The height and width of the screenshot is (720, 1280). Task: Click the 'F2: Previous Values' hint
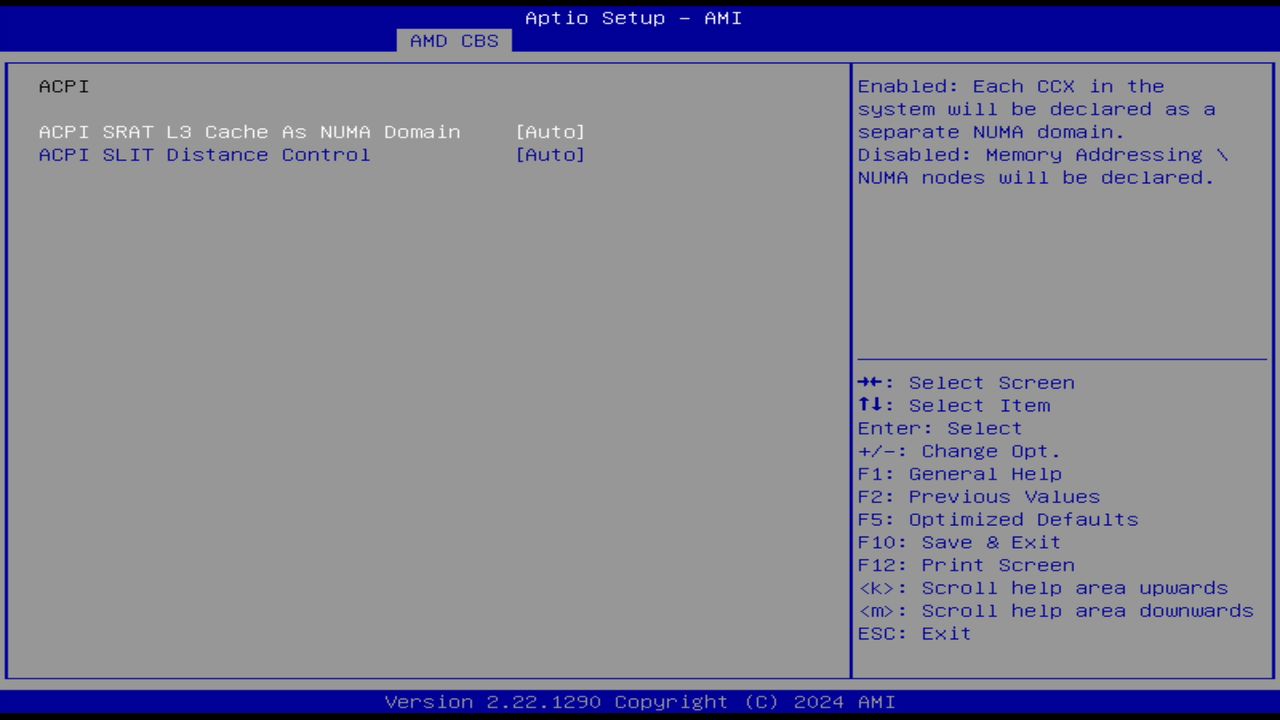click(x=979, y=497)
